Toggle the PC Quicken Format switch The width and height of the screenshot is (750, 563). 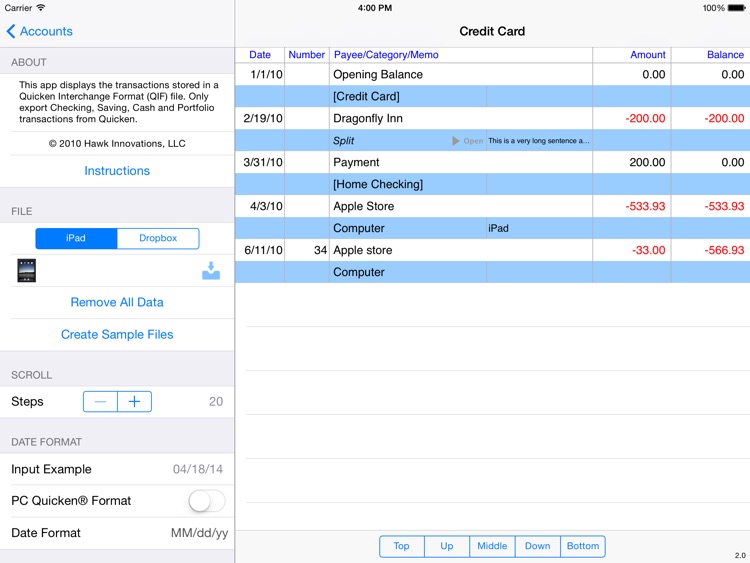207,501
